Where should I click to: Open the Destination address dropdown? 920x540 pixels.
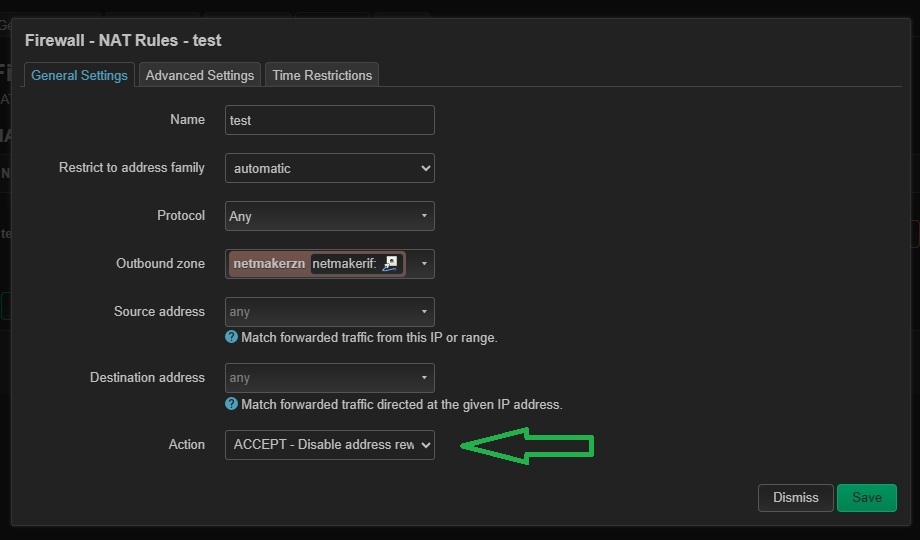point(330,378)
